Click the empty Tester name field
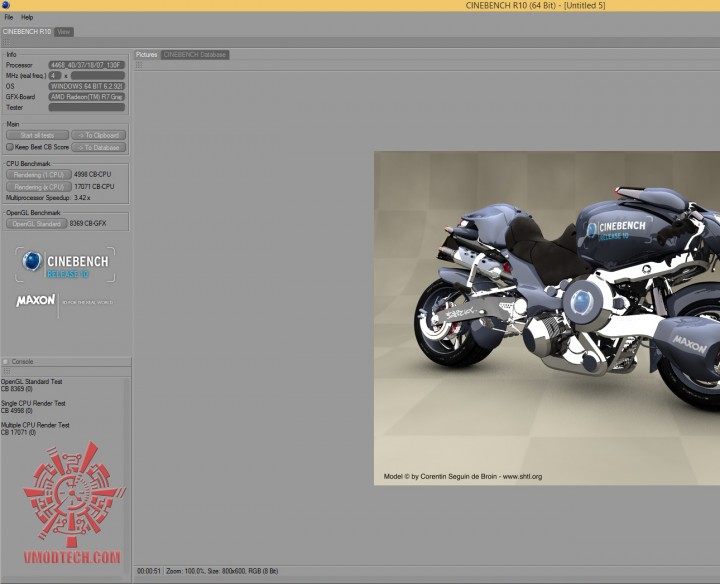Image resolution: width=720 pixels, height=584 pixels. tap(87, 107)
